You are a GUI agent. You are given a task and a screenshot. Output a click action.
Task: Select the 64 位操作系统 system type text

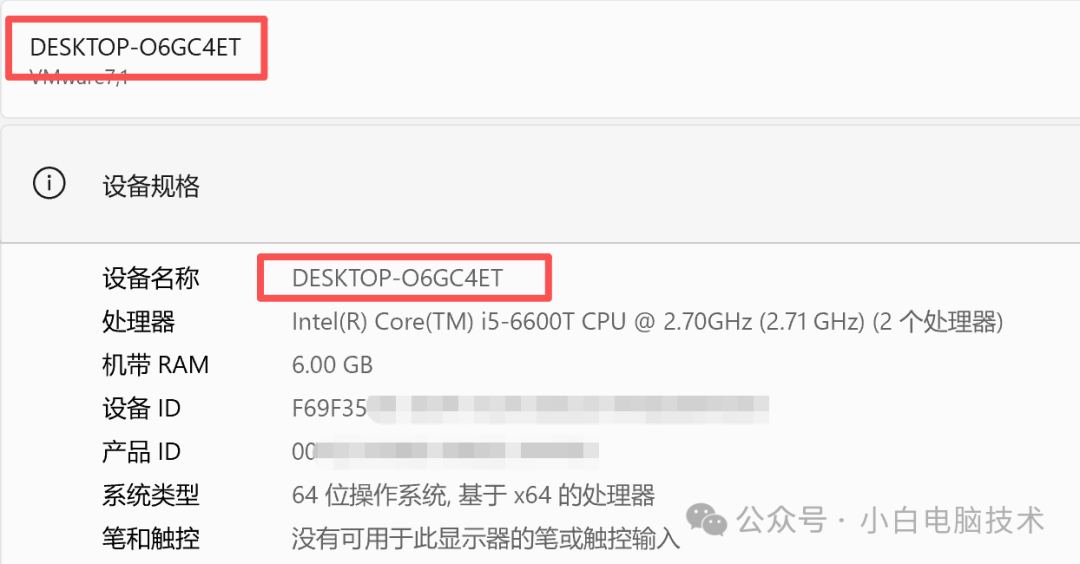click(473, 495)
